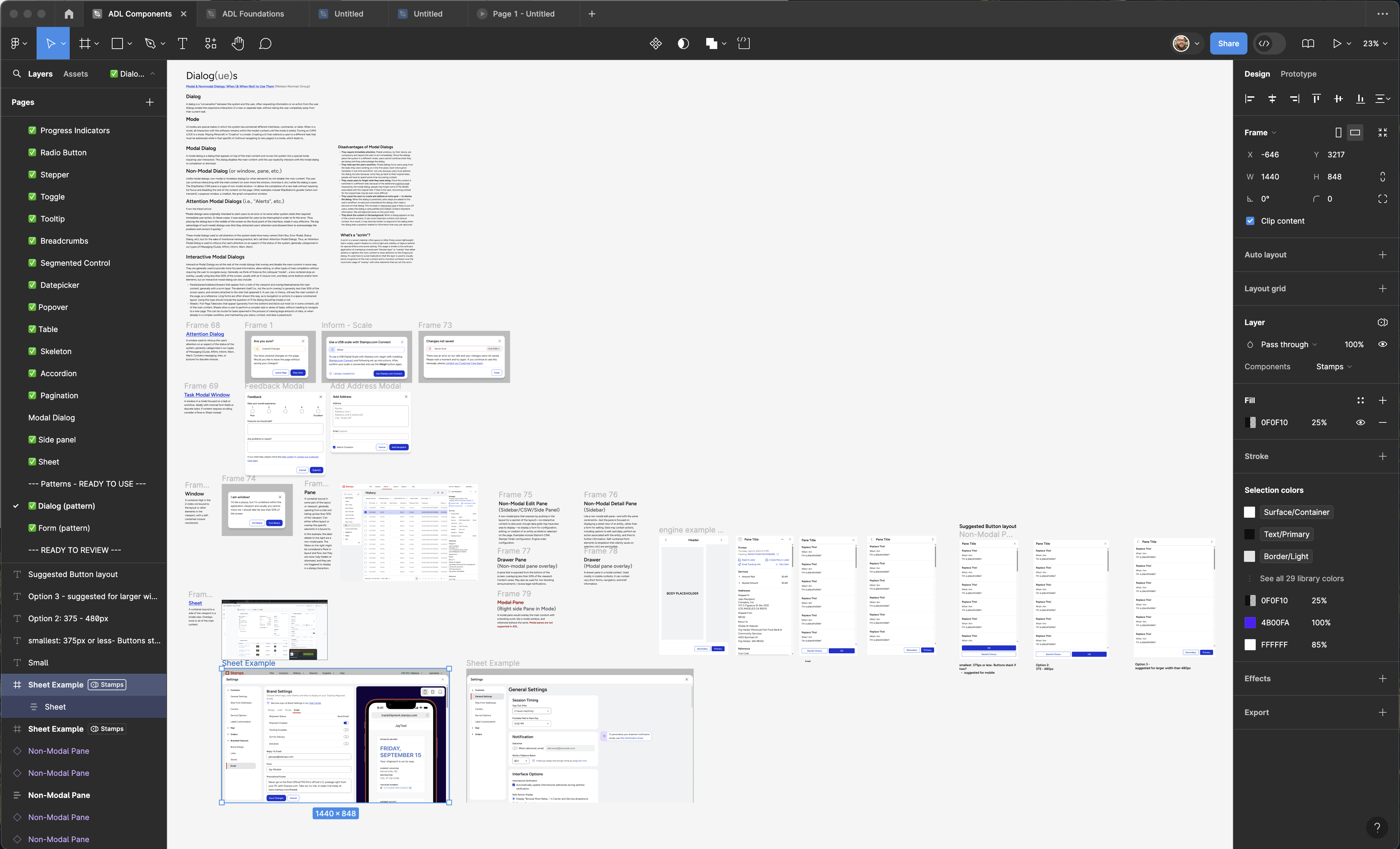The image size is (1400, 849).
Task: Open the Pass through blend mode dropdown
Action: coord(1285,344)
